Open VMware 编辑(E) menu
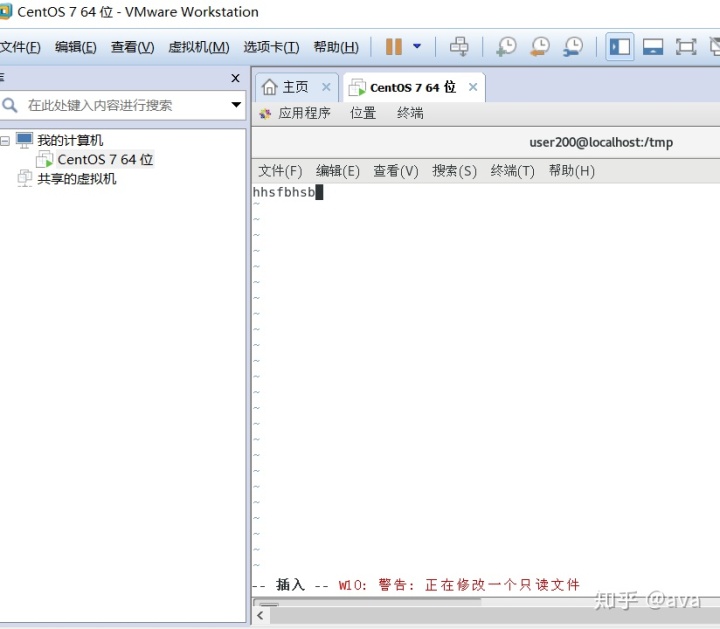This screenshot has height=629, width=720. tap(76, 47)
